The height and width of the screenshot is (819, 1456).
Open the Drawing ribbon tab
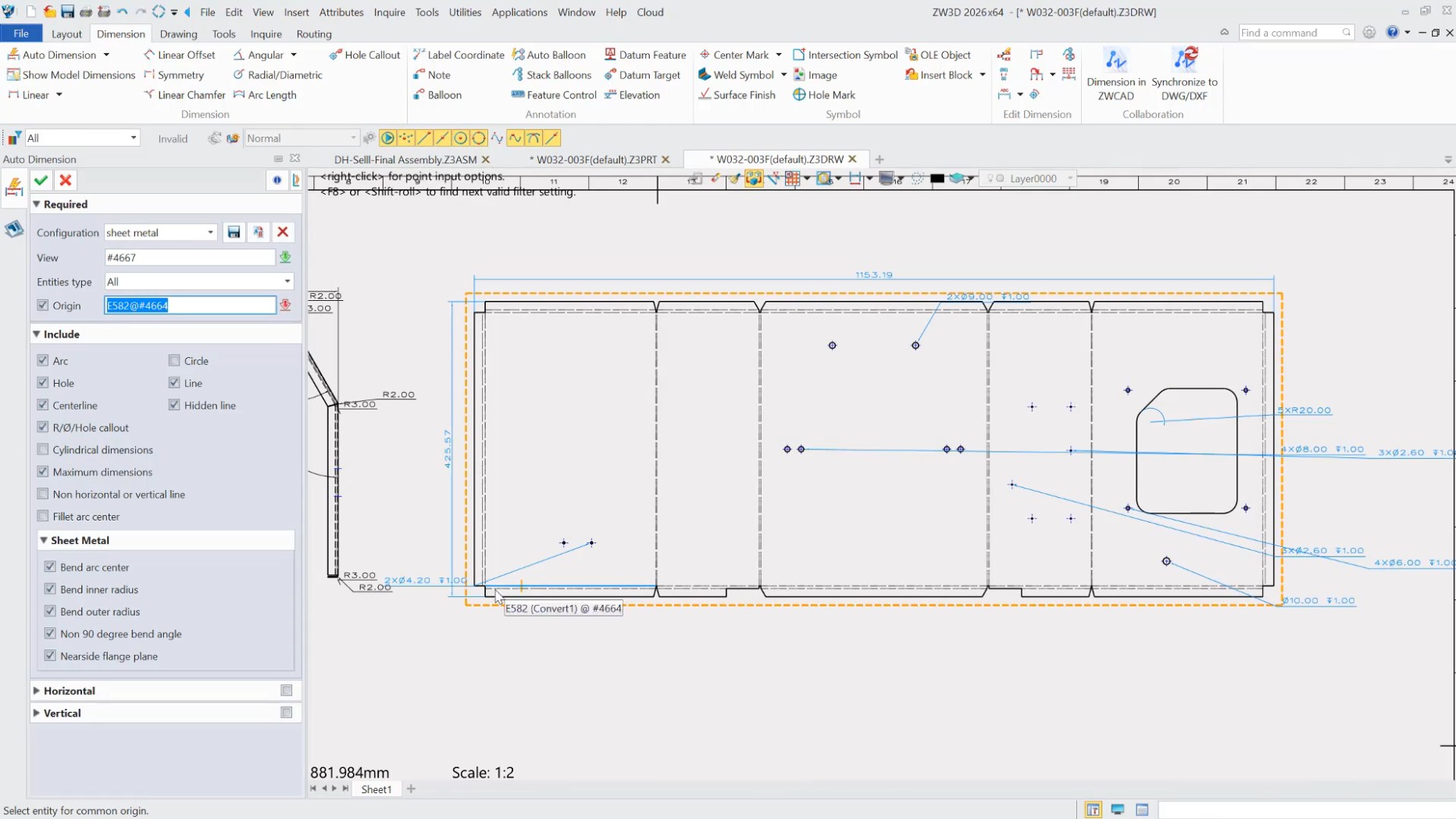pyautogui.click(x=179, y=34)
